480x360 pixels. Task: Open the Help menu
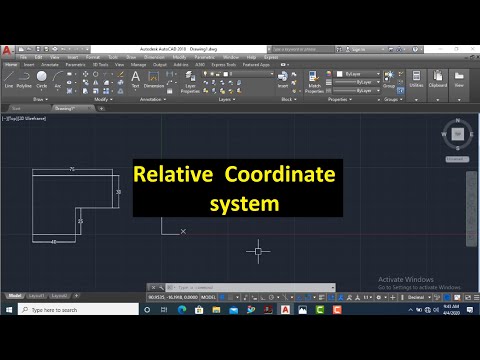[251, 57]
